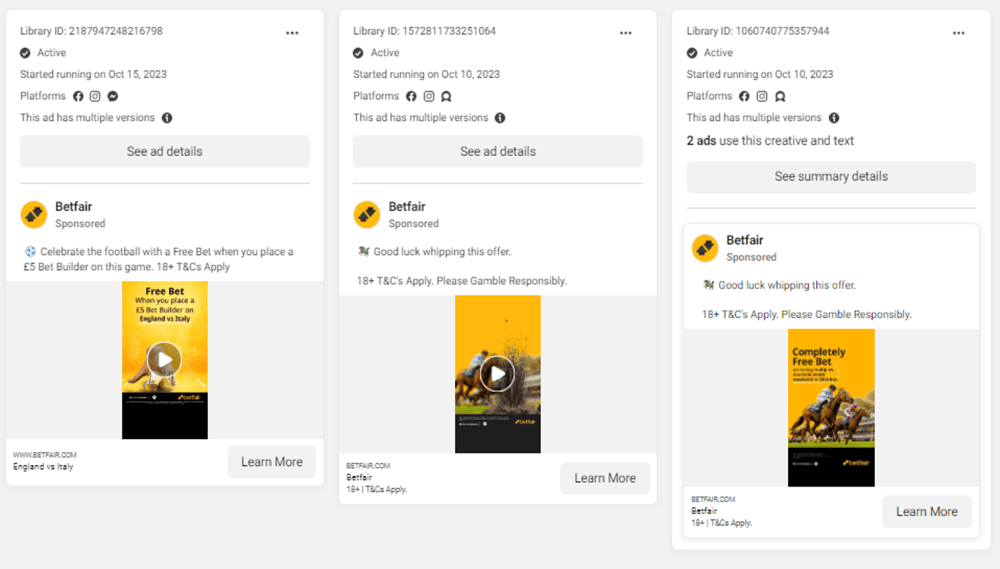1000x569 pixels.
Task: Click Learn More on Completely Free Bet ad
Action: pos(927,512)
